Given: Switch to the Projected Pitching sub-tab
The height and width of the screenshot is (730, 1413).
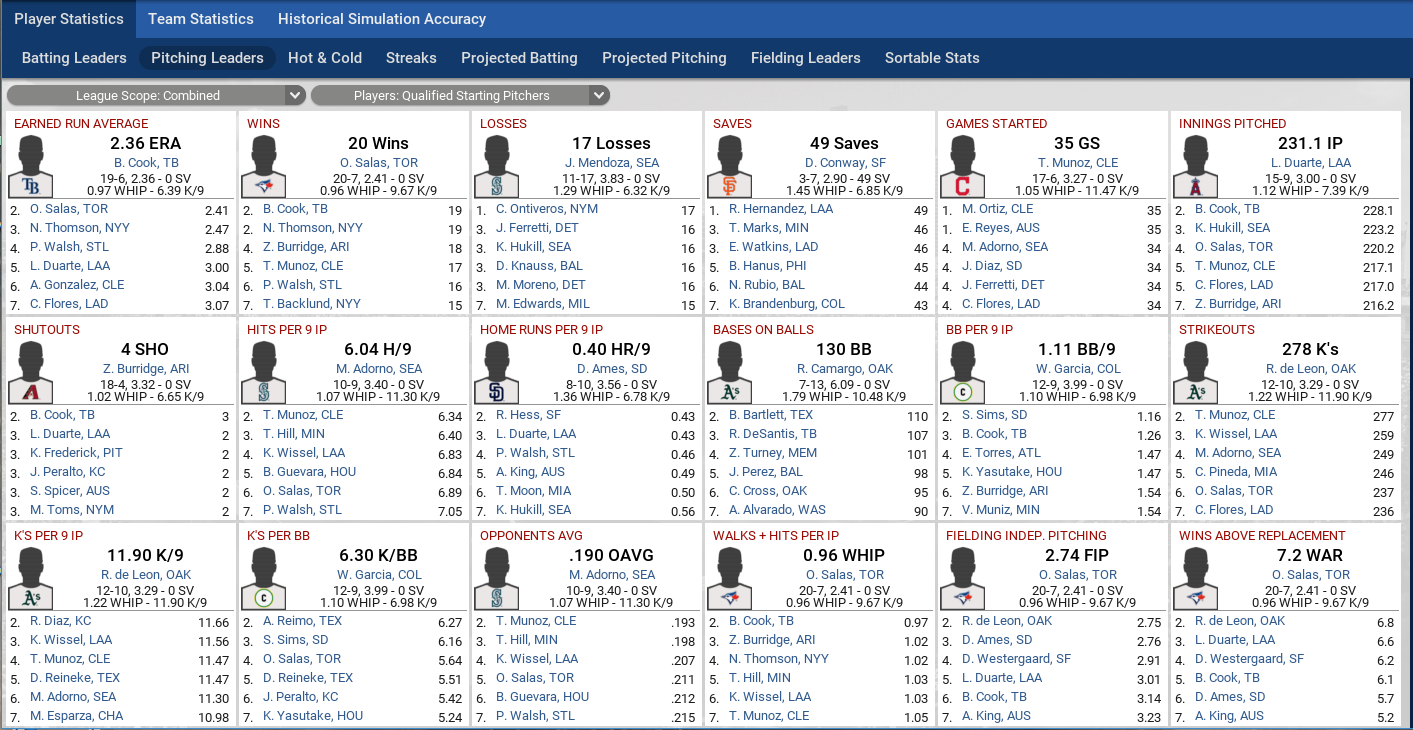Looking at the screenshot, I should pyautogui.click(x=664, y=58).
